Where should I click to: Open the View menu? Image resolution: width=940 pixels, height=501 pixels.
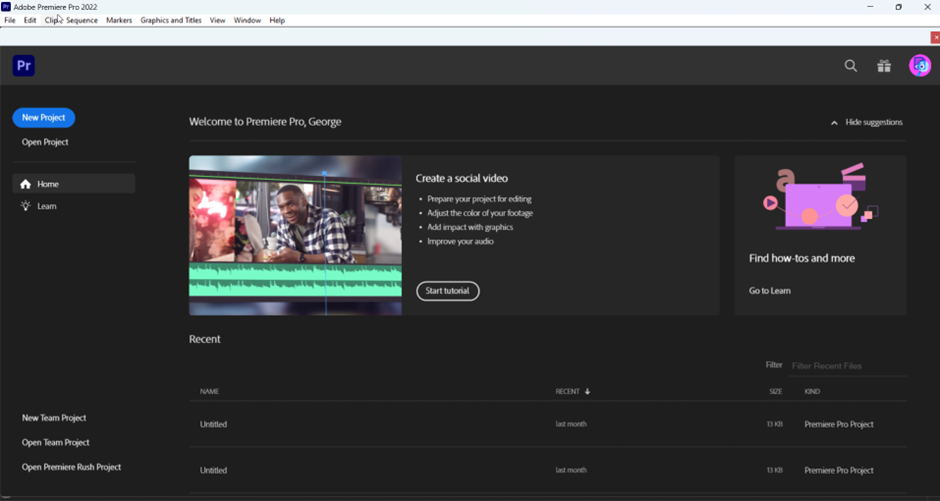218,20
